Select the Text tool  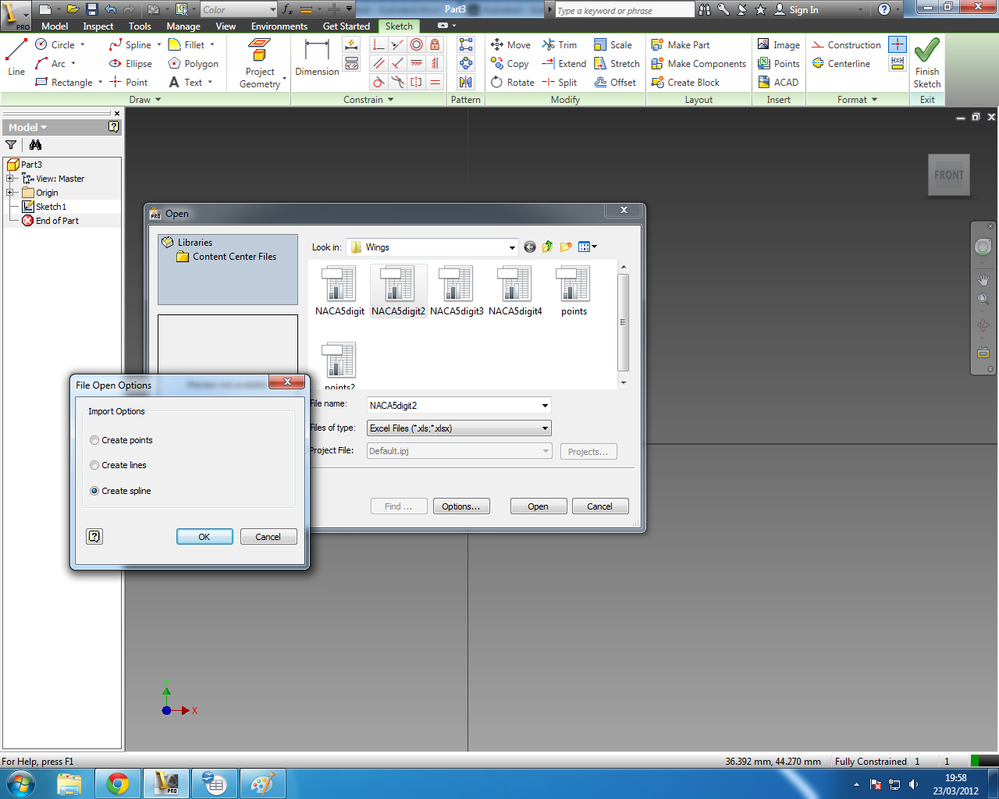pos(189,82)
